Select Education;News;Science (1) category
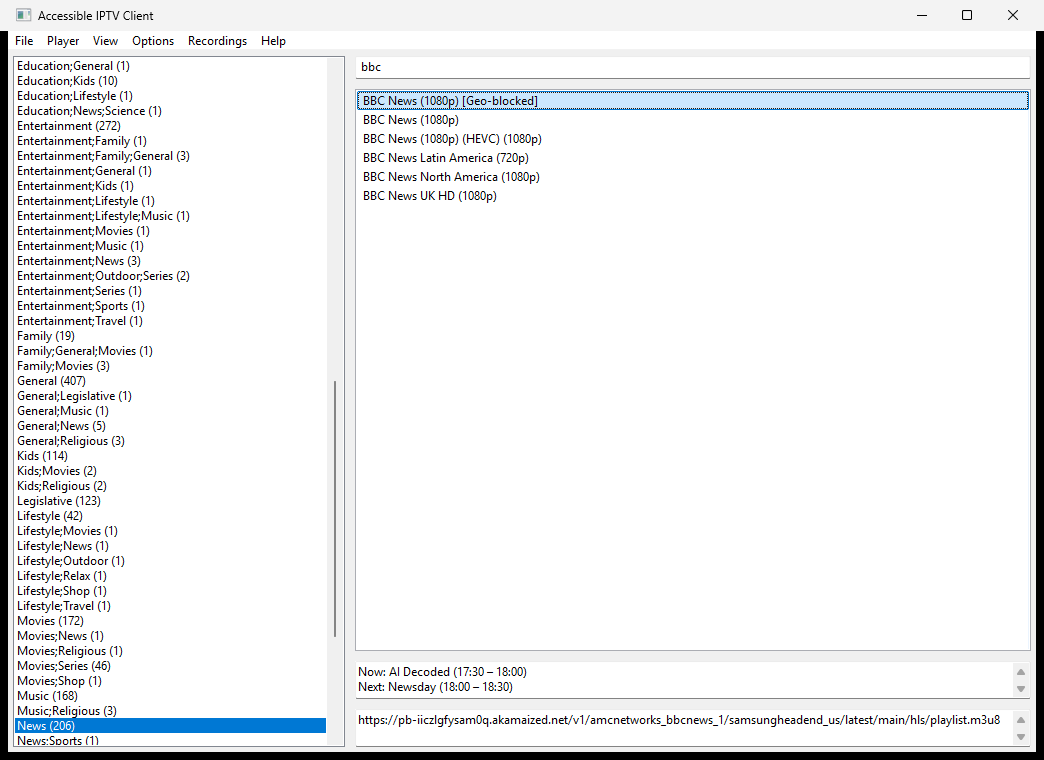 170,111
